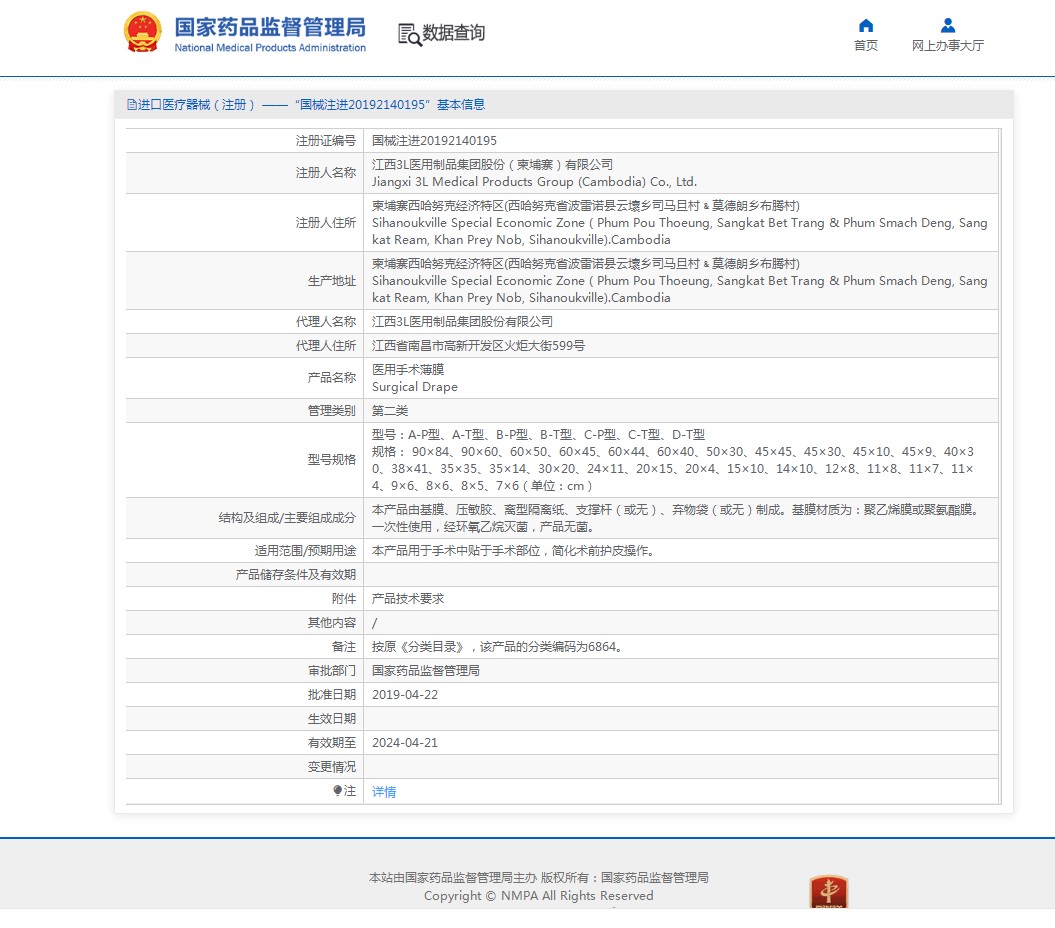Click management category 第二类
Image resolution: width=1055 pixels, height=928 pixels.
(390, 411)
